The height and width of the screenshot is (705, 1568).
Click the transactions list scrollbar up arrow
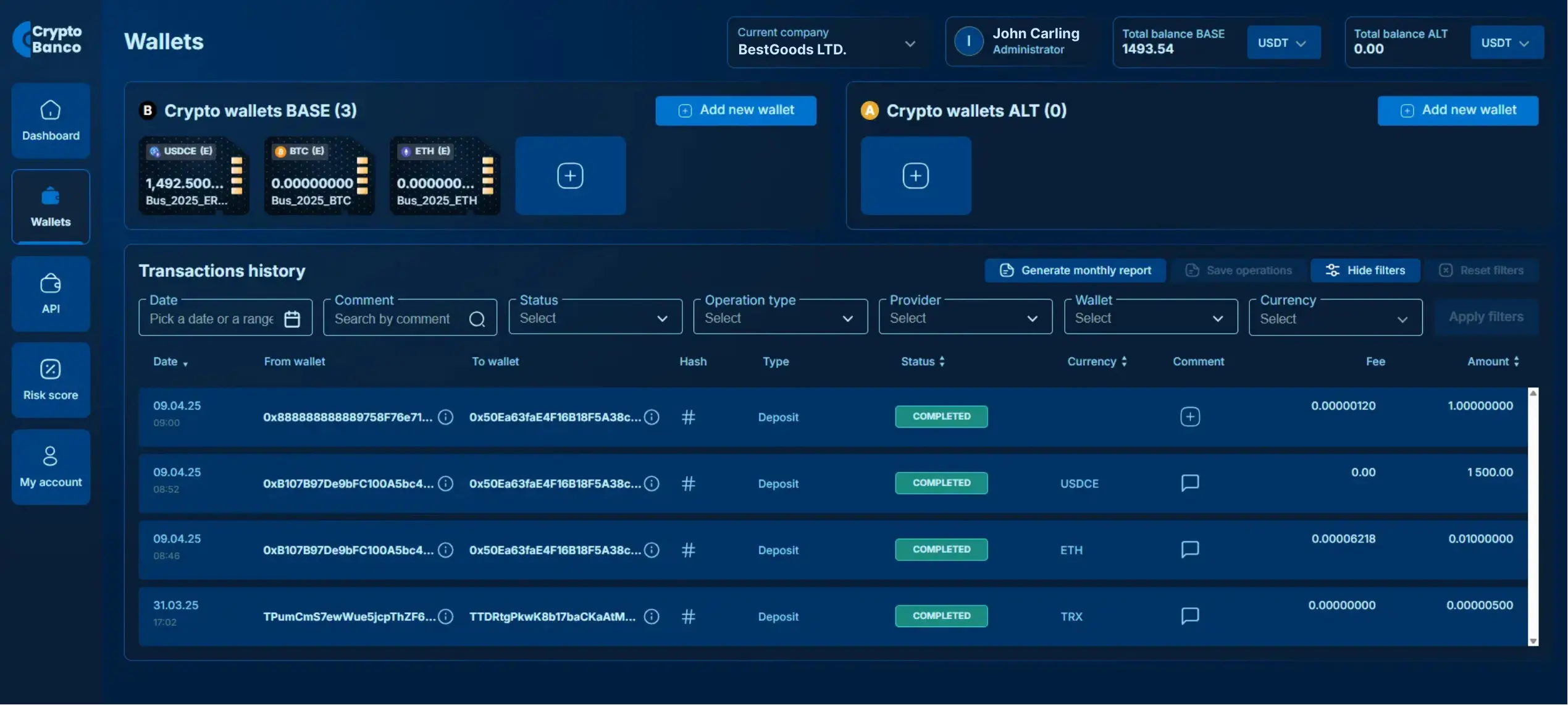[x=1533, y=393]
